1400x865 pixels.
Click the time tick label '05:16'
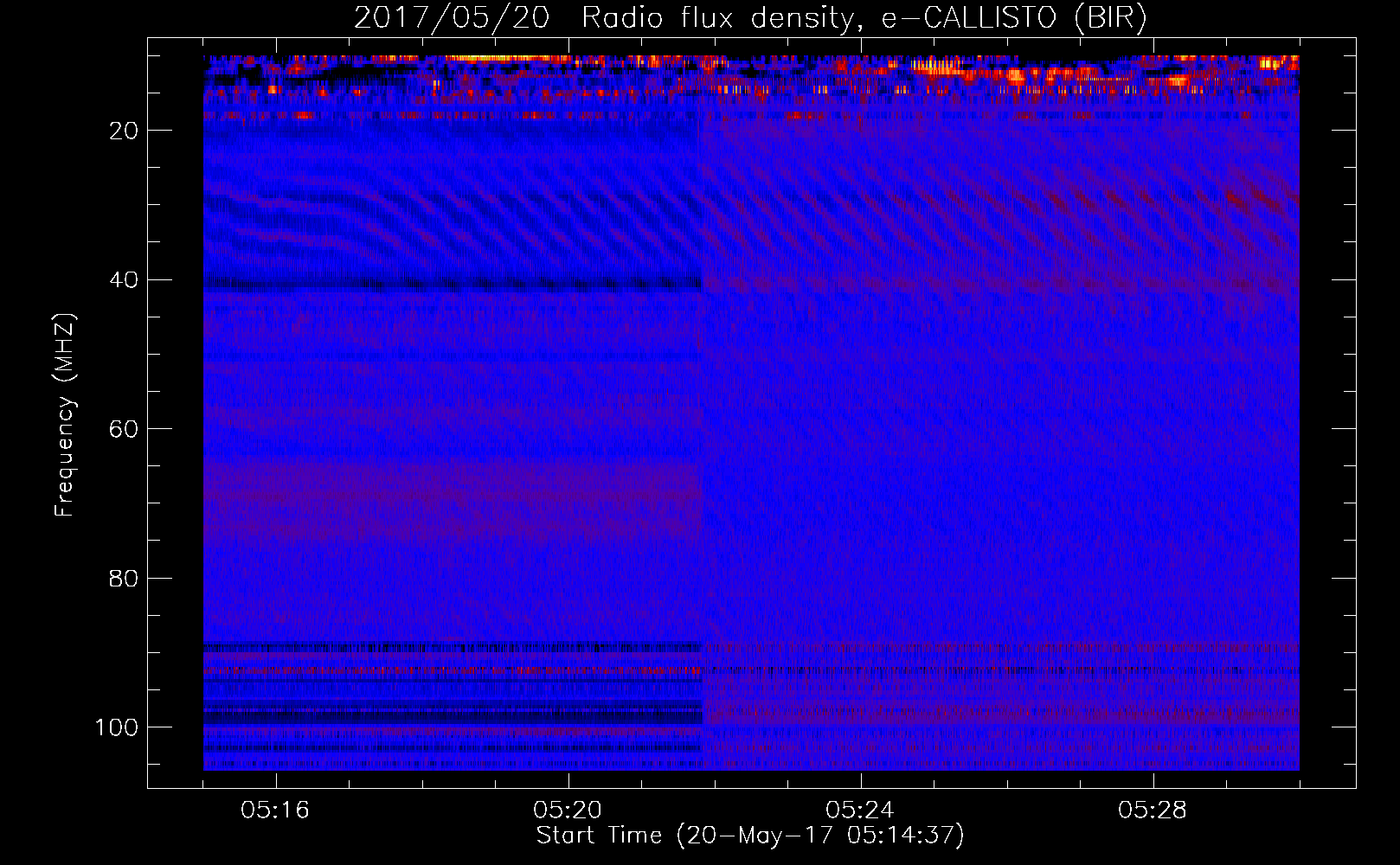[x=275, y=811]
